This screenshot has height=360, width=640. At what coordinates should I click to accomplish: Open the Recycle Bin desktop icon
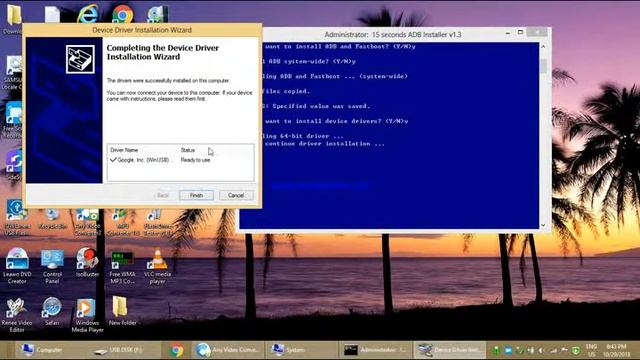tap(52, 219)
